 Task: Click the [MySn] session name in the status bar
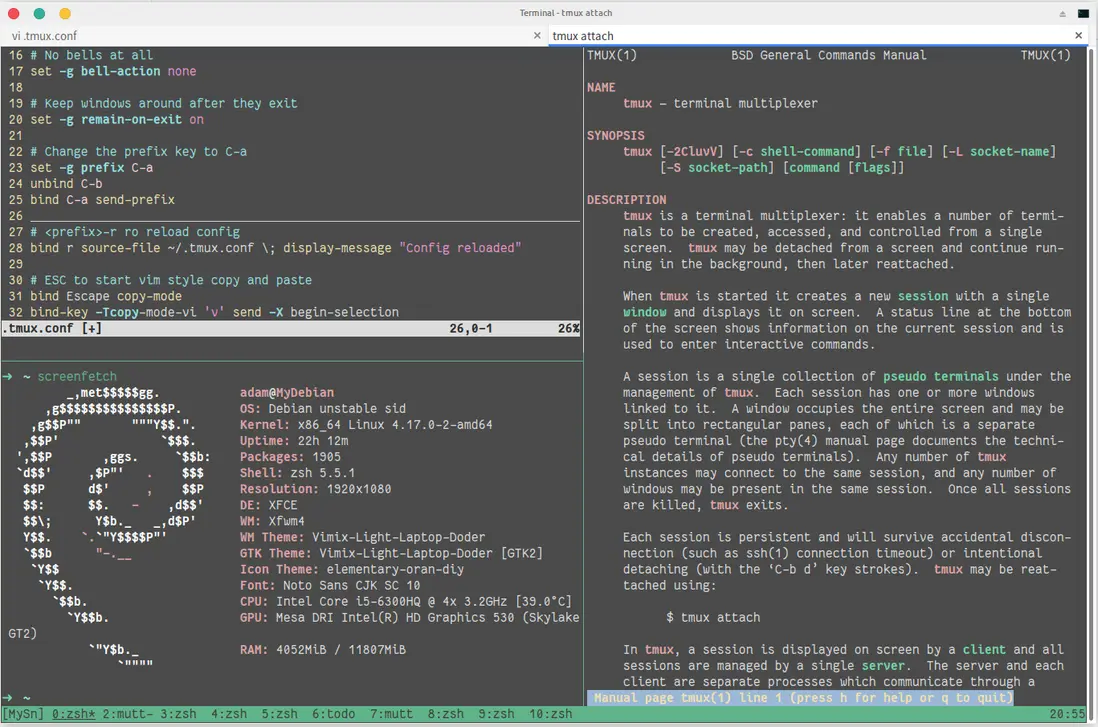point(23,714)
